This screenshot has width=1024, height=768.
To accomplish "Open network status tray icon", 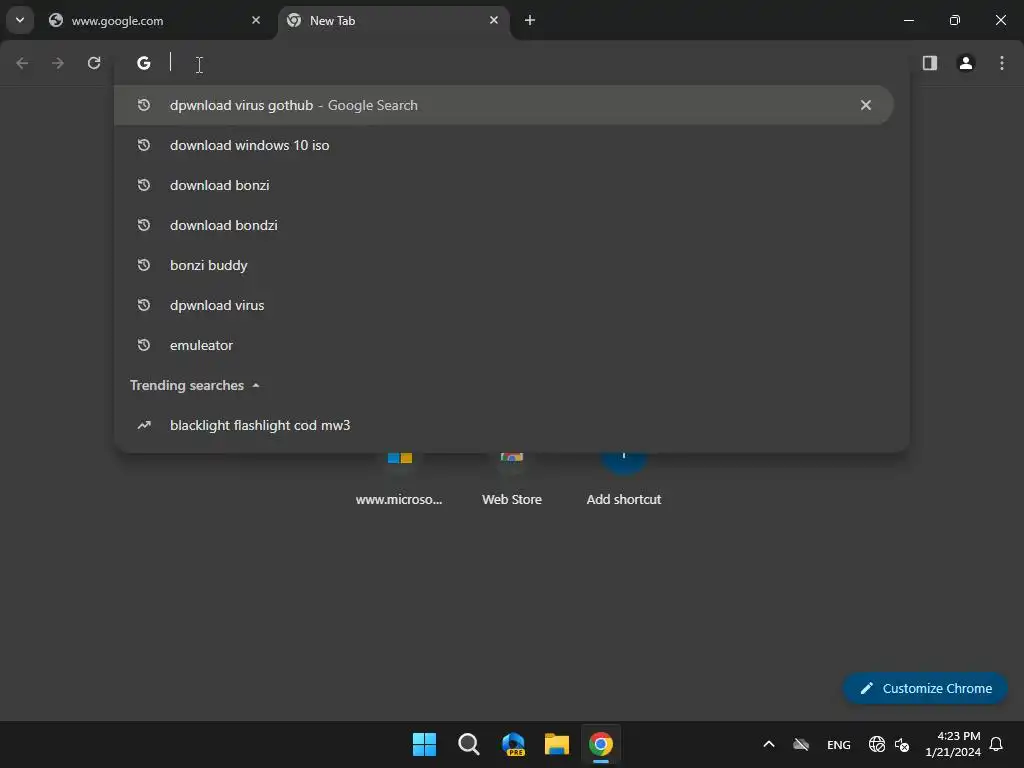I will click(876, 744).
